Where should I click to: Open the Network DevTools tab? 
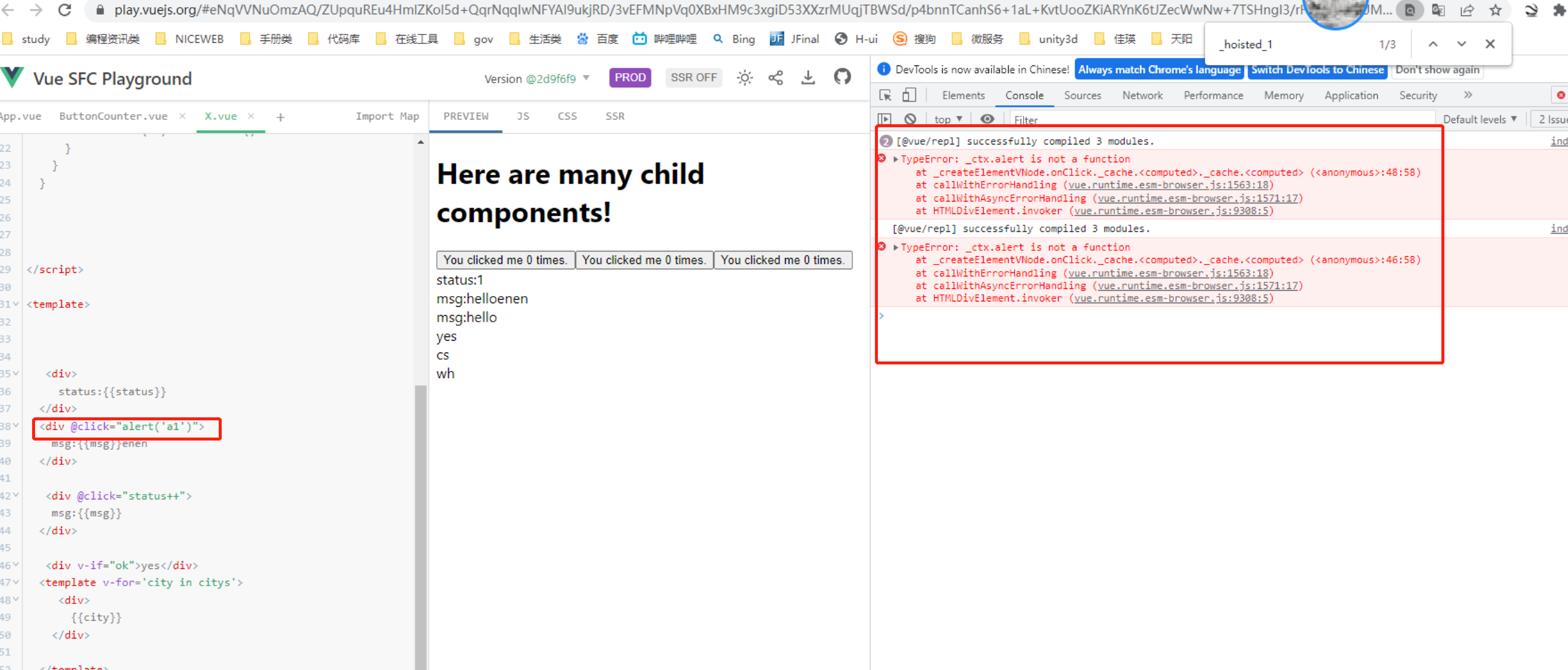tap(1142, 96)
